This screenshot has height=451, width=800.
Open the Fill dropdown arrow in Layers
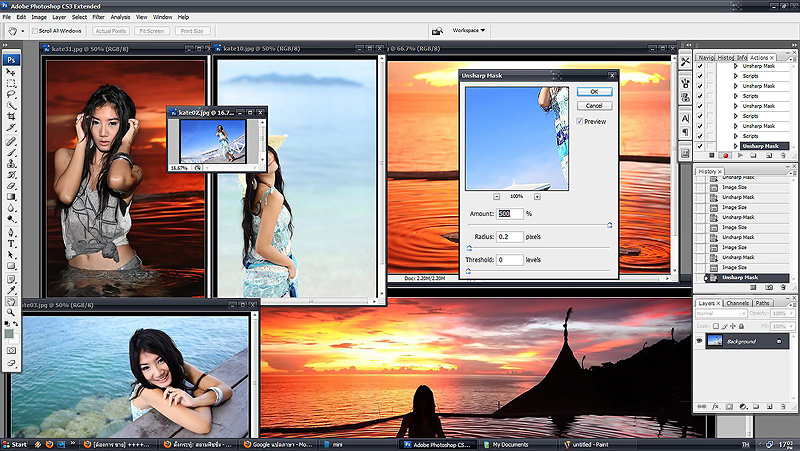click(791, 326)
